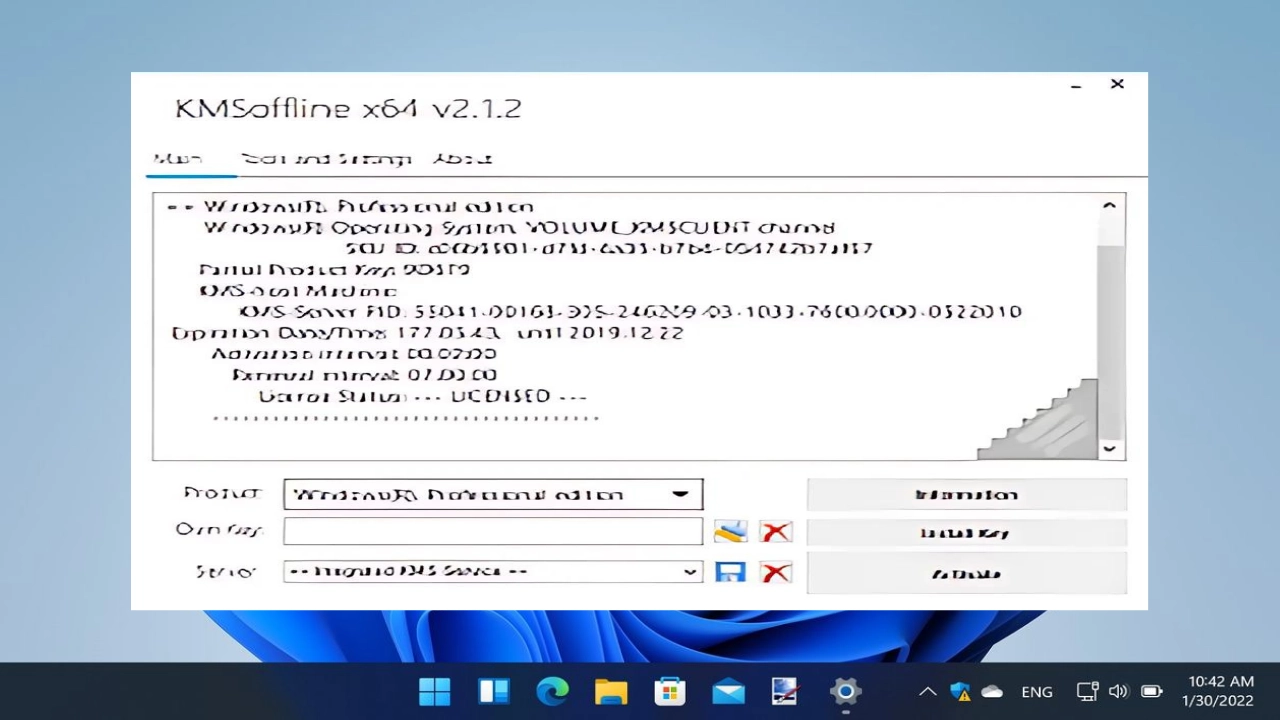Click the taskbar app icon left of Settings
Screen dimensions: 1280x720
[786, 691]
